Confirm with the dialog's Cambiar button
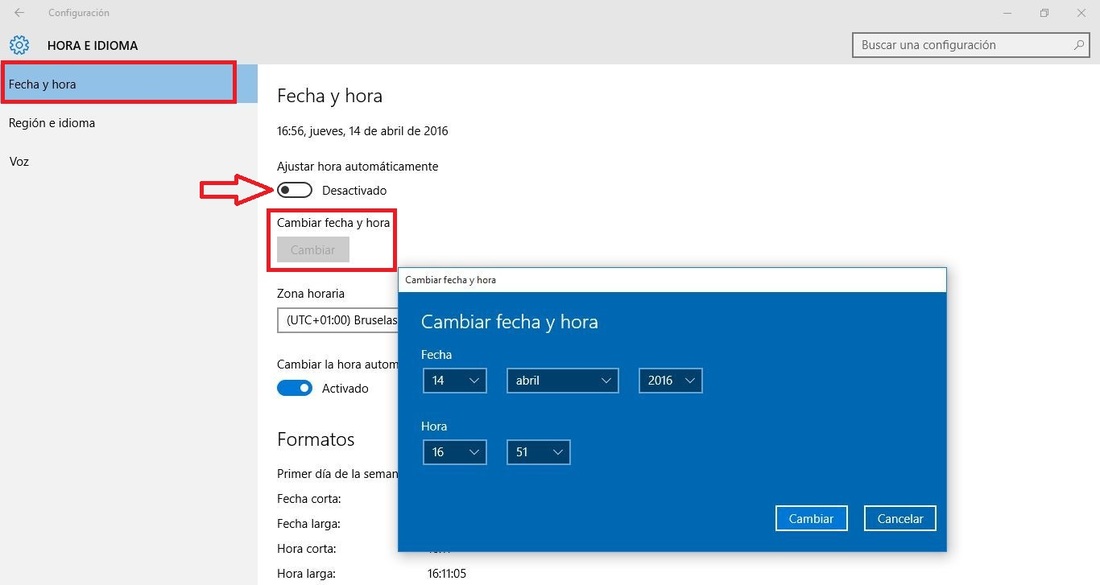 [811, 518]
